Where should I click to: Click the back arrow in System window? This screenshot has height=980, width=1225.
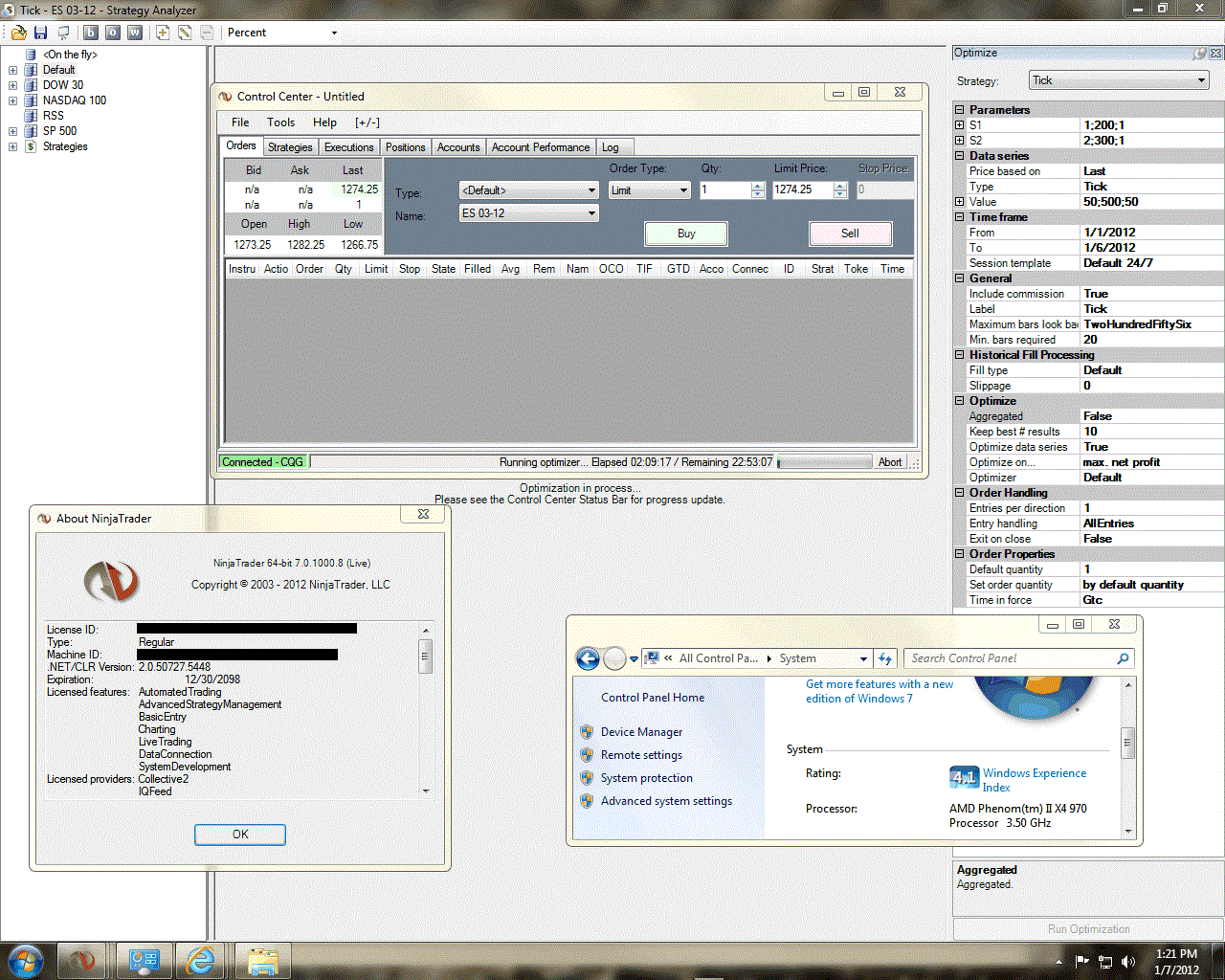pyautogui.click(x=588, y=658)
